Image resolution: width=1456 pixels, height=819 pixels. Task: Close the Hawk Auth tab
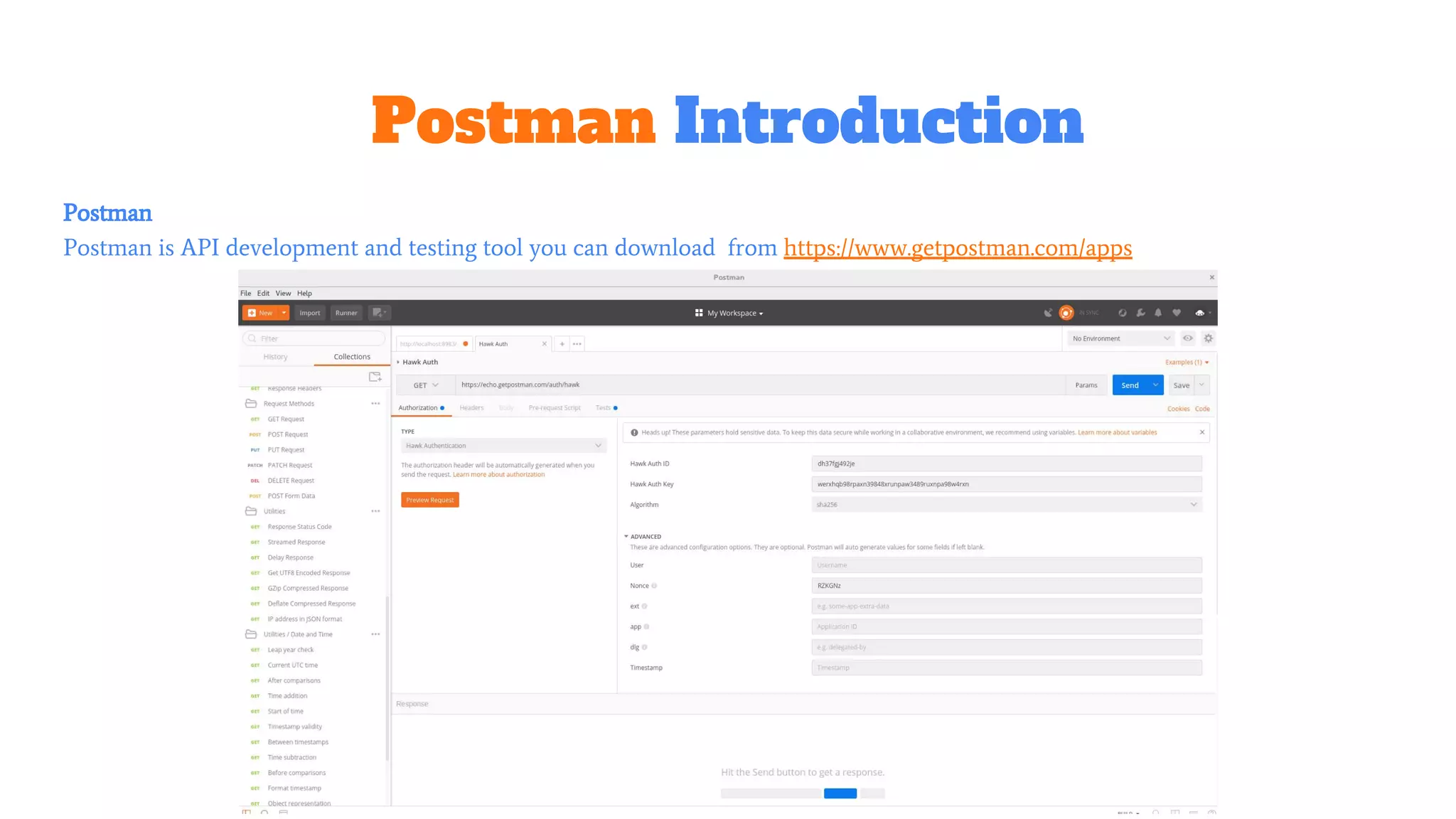click(x=545, y=344)
